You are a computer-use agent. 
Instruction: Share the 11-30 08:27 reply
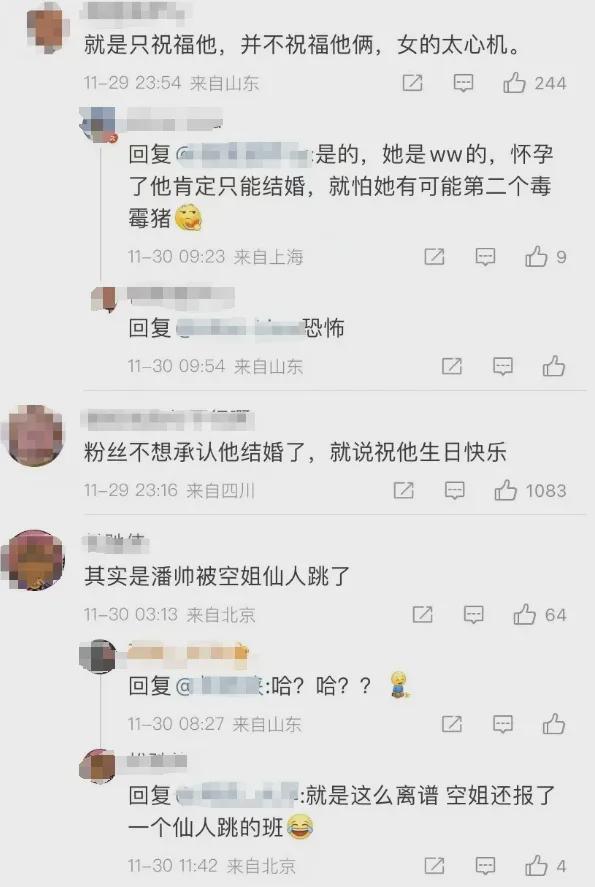click(451, 724)
